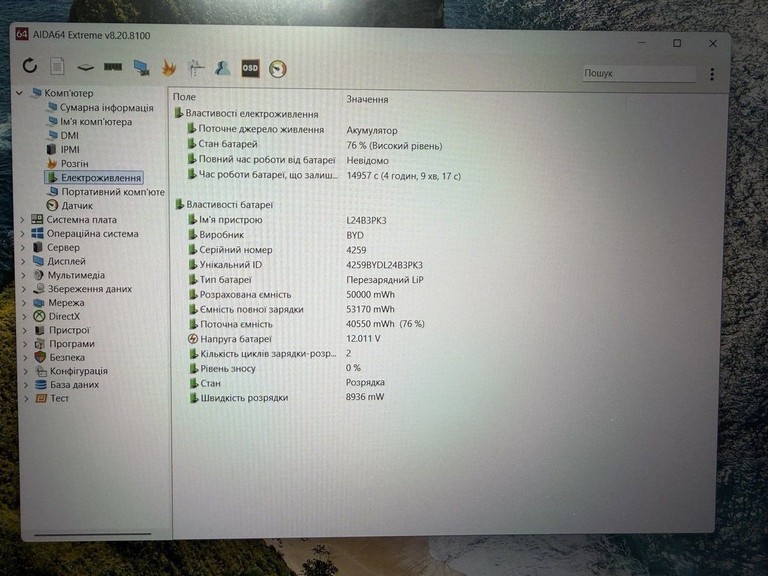Screen dimensions: 768x576
Task: Launch the system stability test flame icon
Action: click(x=168, y=68)
